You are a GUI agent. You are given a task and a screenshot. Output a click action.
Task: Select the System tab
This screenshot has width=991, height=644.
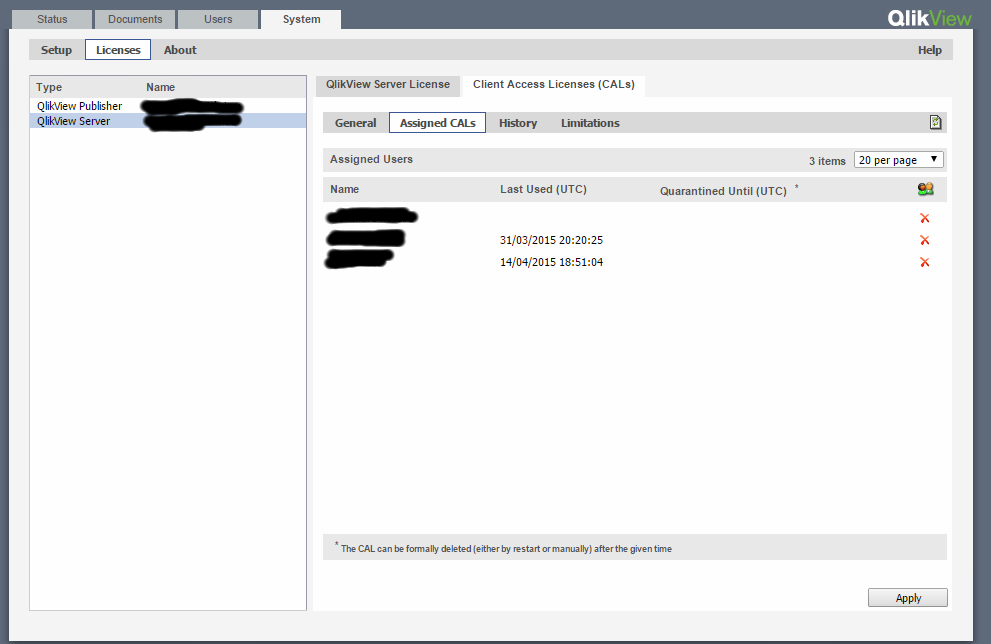point(301,20)
